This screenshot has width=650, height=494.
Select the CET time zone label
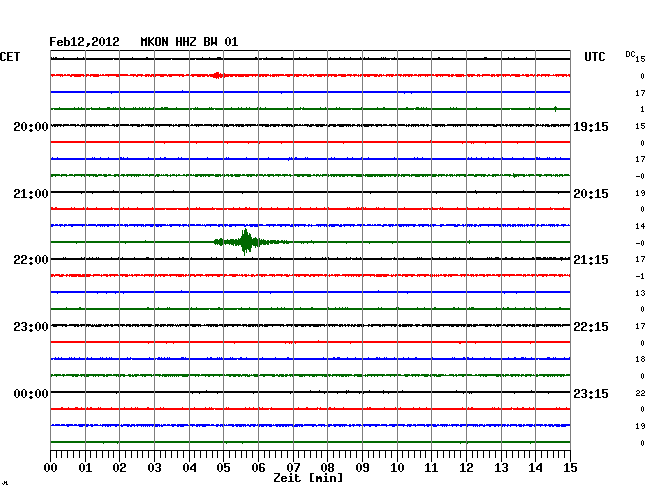point(10,57)
